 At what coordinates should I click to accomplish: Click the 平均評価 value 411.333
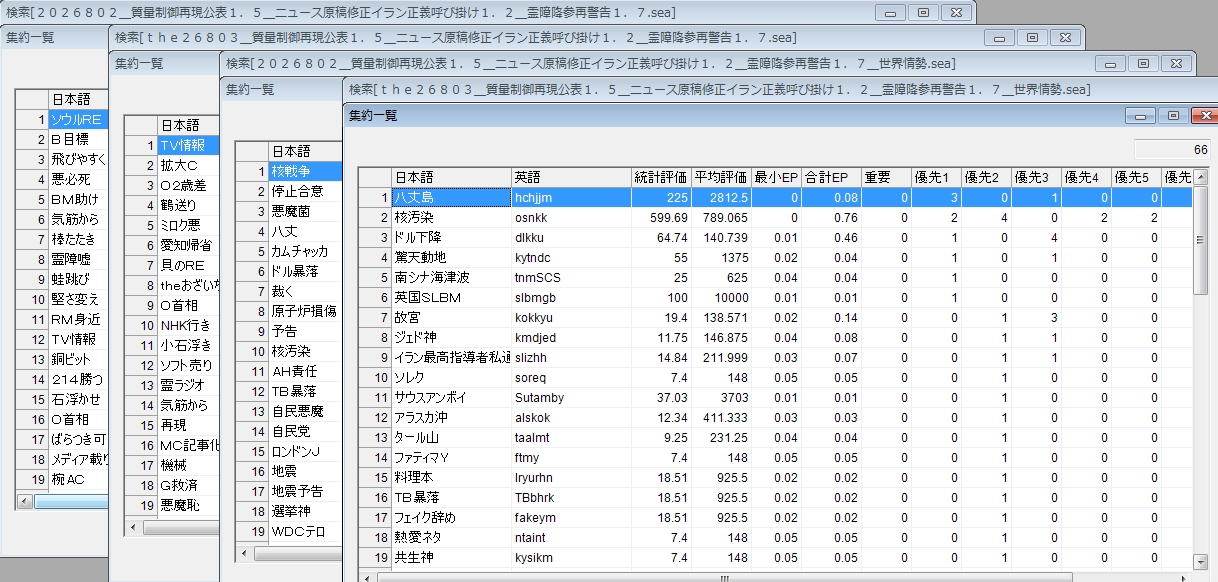721,417
